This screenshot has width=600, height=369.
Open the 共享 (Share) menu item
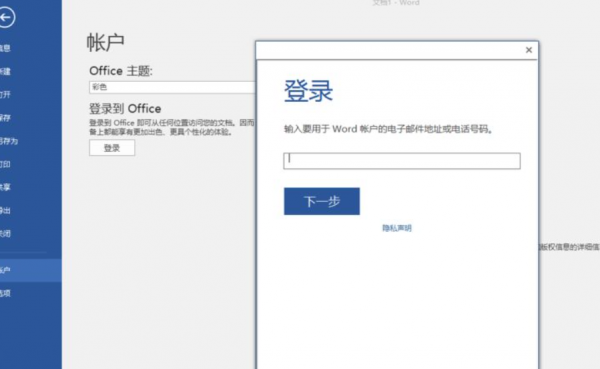click(5, 187)
